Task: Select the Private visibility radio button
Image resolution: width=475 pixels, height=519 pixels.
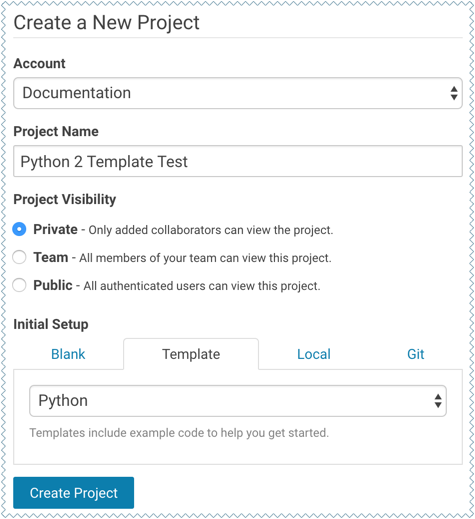Action: 19,229
